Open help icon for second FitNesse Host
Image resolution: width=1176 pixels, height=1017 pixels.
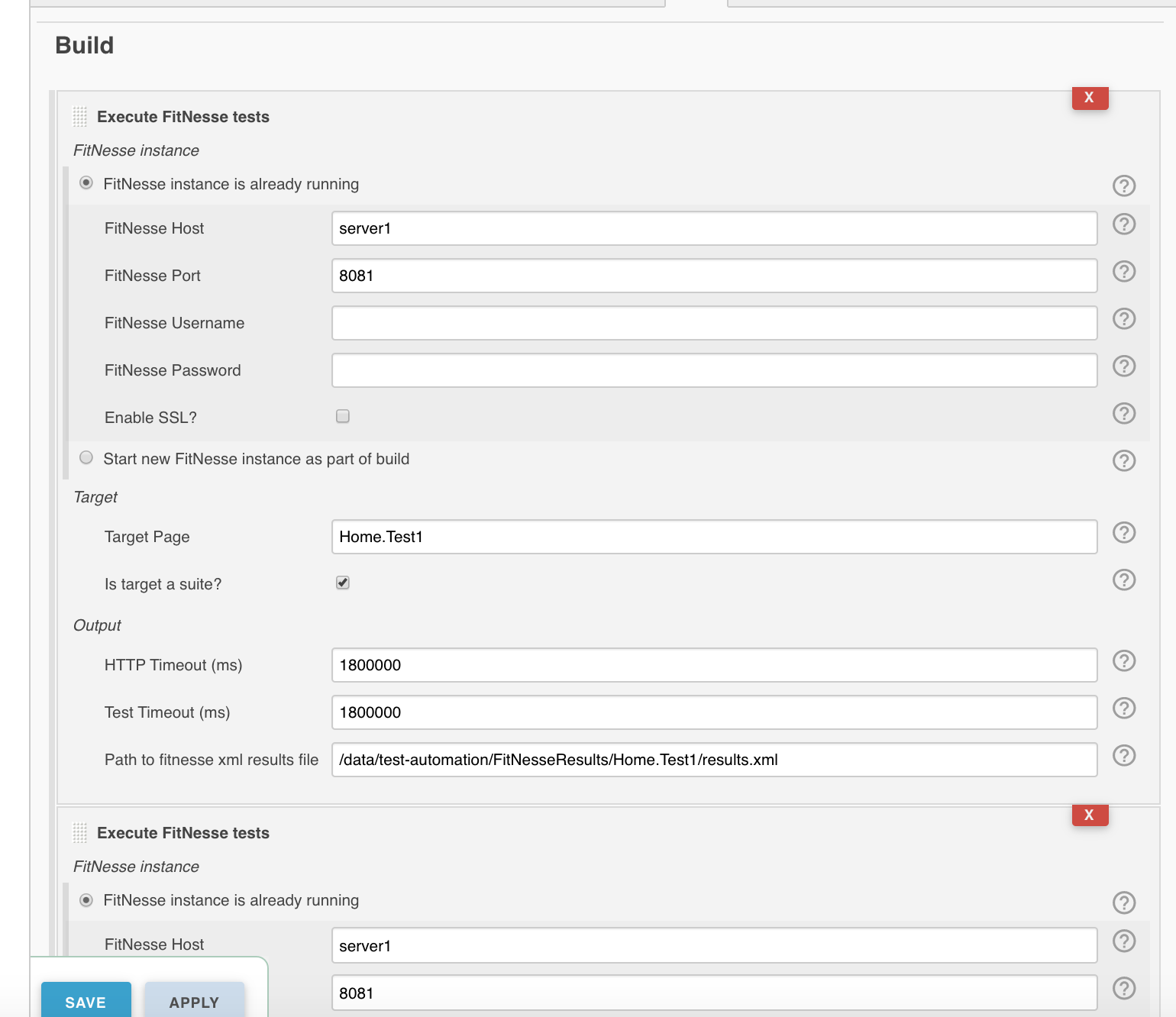1123,941
